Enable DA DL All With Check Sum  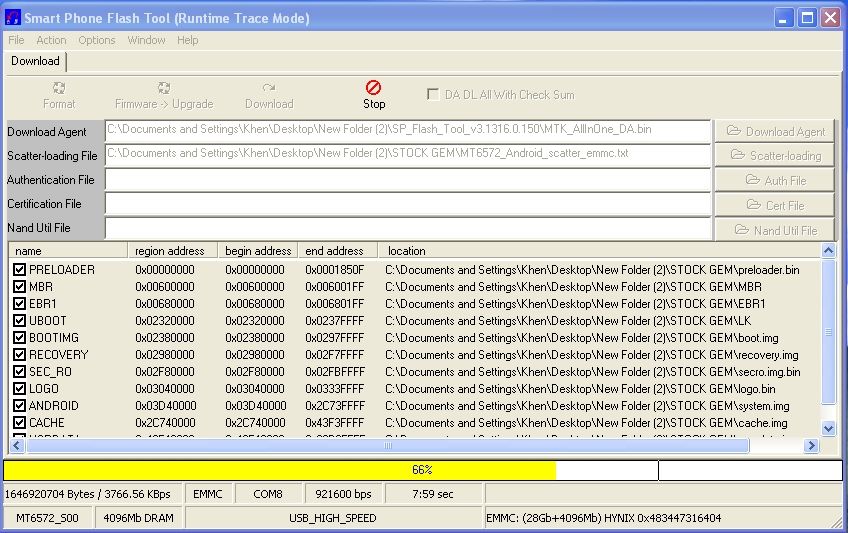[433, 95]
